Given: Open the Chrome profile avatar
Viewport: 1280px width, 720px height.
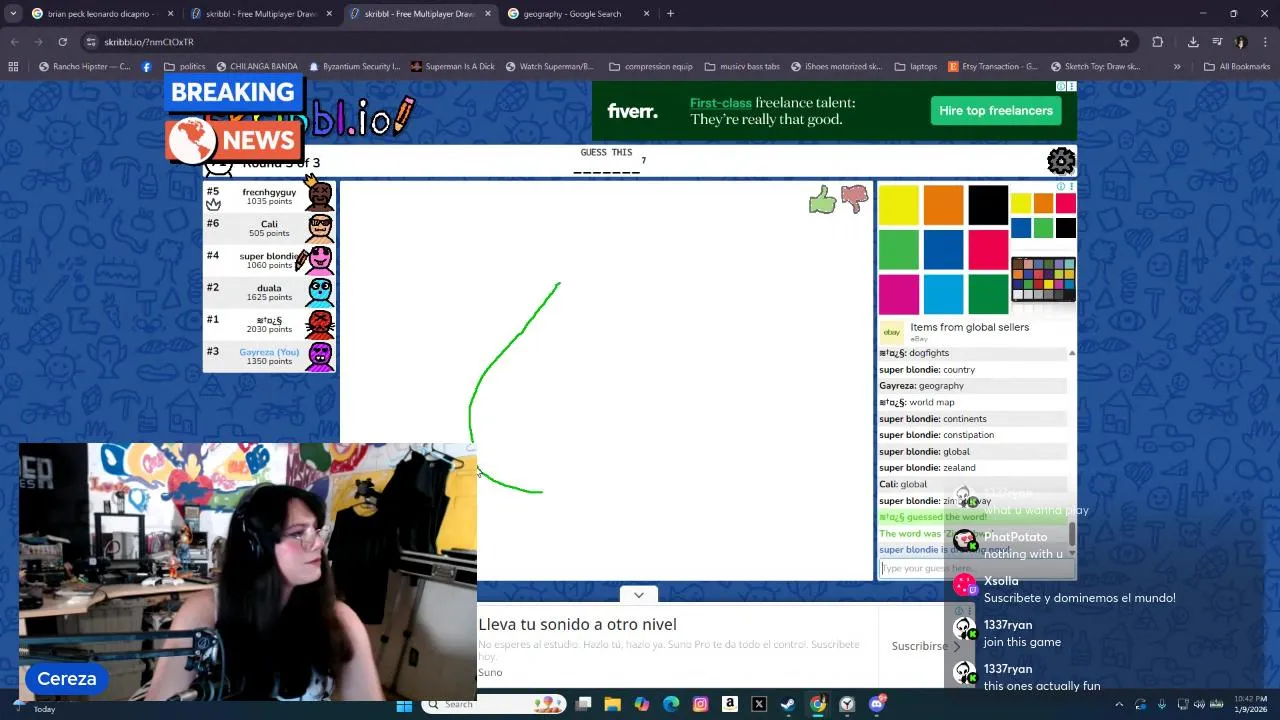Looking at the screenshot, I should click(x=1241, y=42).
